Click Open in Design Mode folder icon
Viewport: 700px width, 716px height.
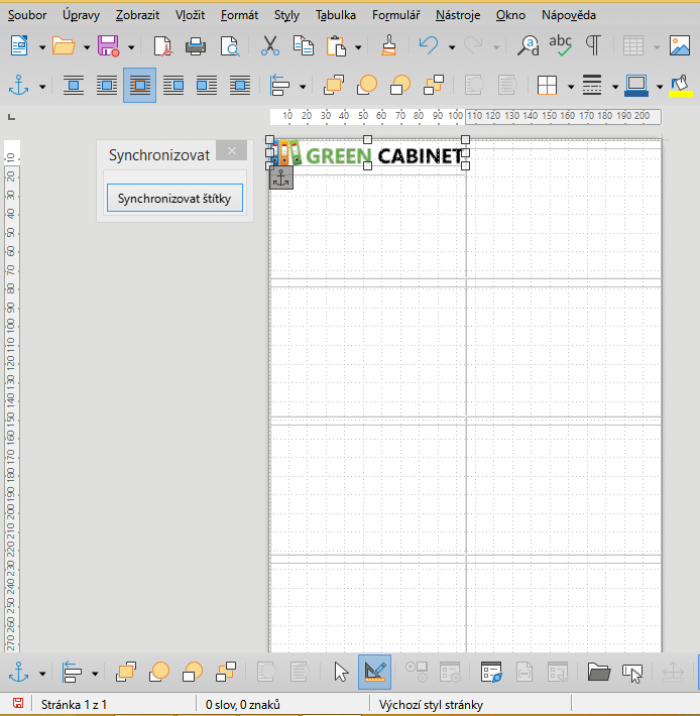click(x=599, y=673)
